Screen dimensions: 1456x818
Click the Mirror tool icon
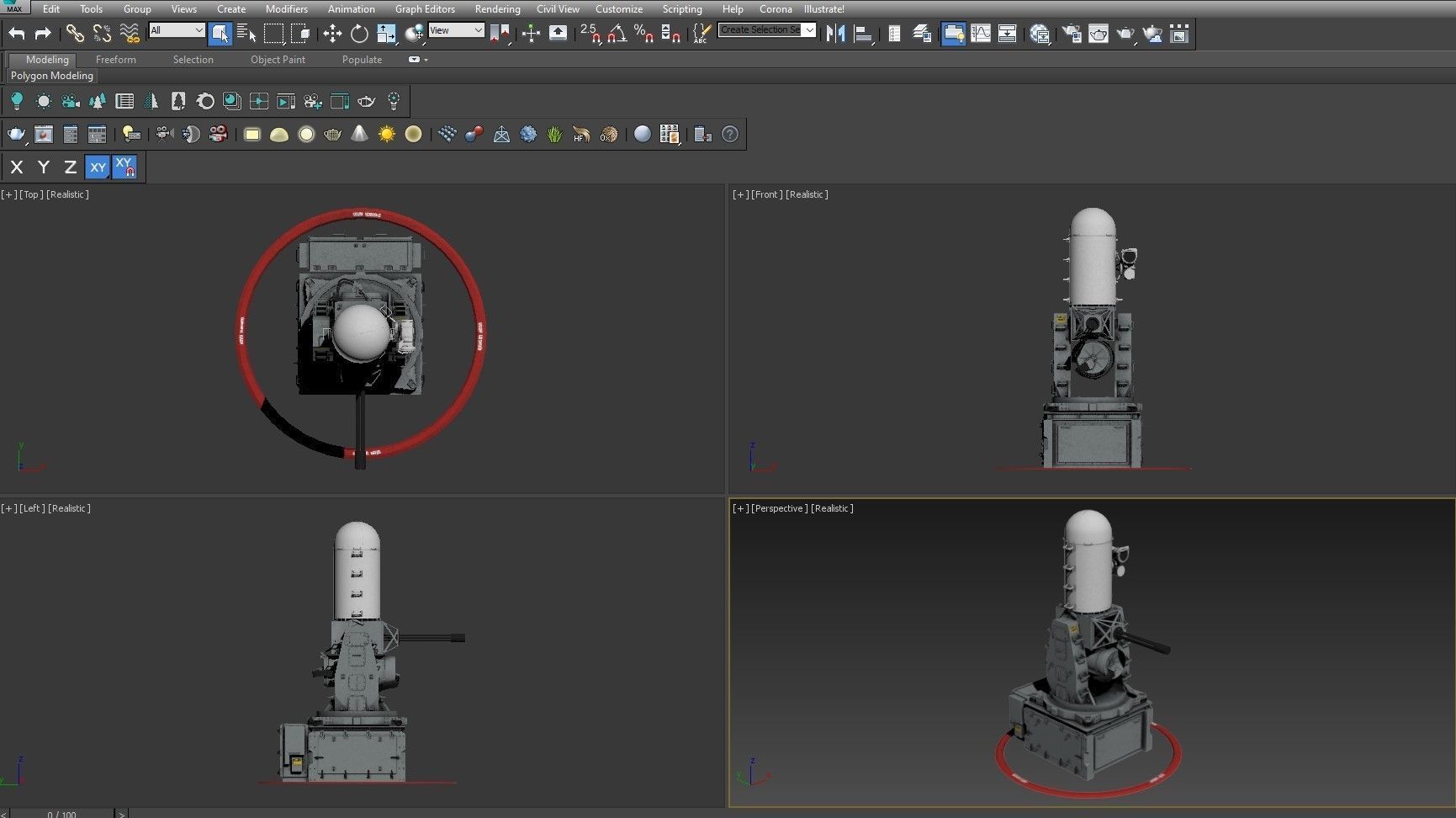835,34
